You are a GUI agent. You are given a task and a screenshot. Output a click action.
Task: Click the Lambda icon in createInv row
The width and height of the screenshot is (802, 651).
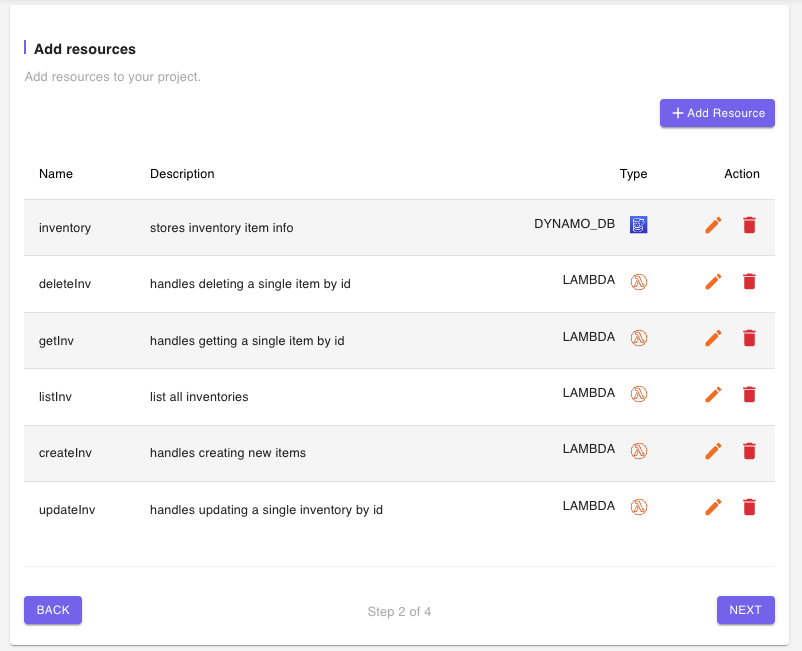pos(638,451)
